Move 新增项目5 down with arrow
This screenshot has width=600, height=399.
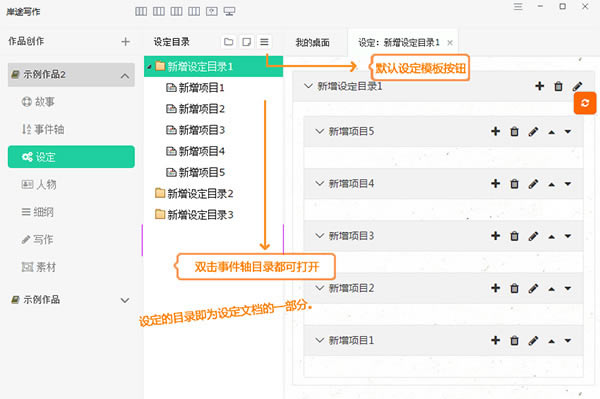pos(568,132)
